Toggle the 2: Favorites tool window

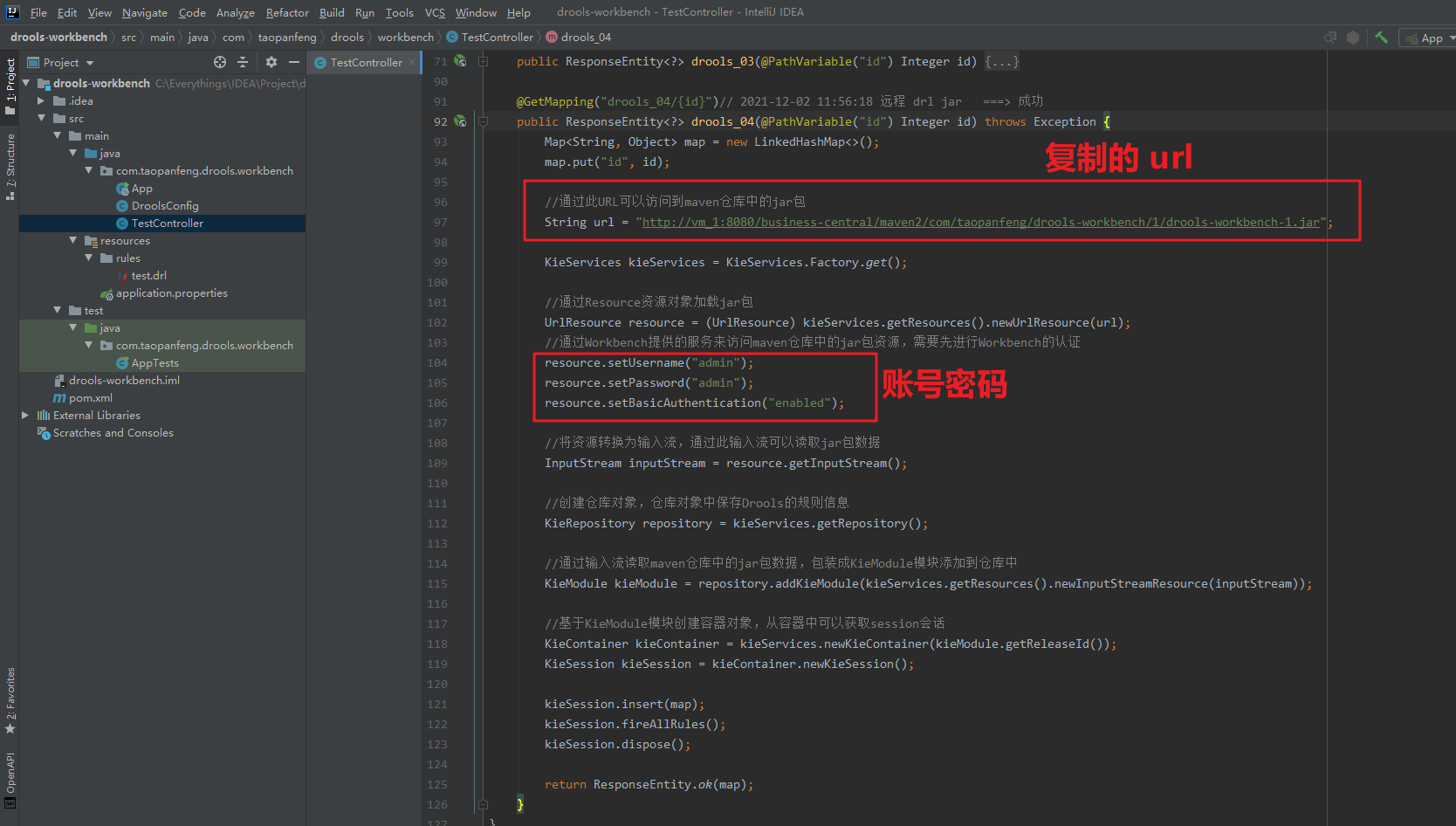tap(10, 700)
